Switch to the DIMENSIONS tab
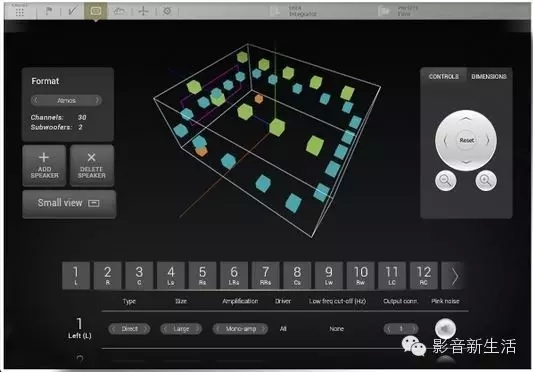The image size is (533, 372). pyautogui.click(x=489, y=77)
